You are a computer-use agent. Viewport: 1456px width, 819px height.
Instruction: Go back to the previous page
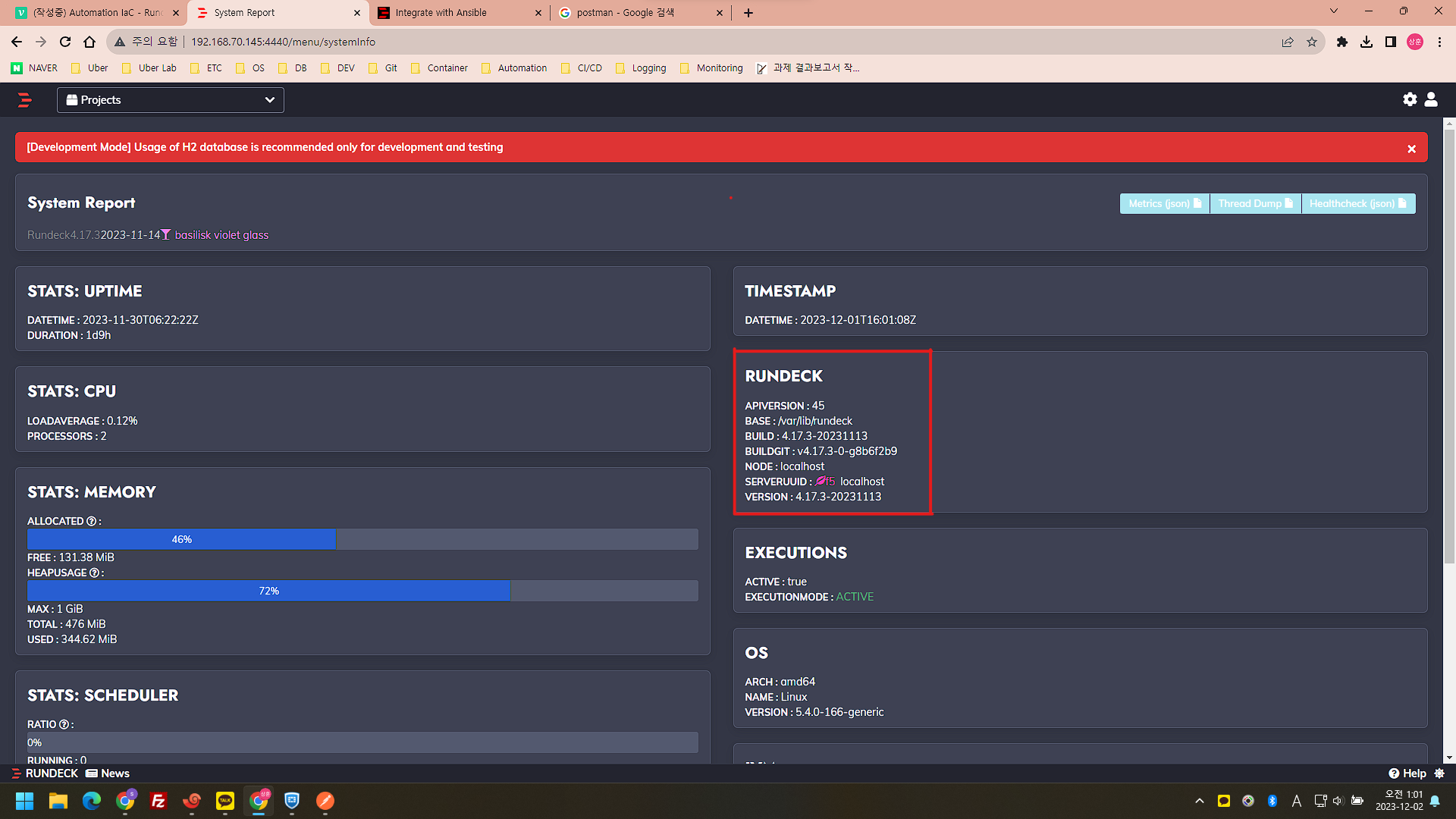pos(17,42)
